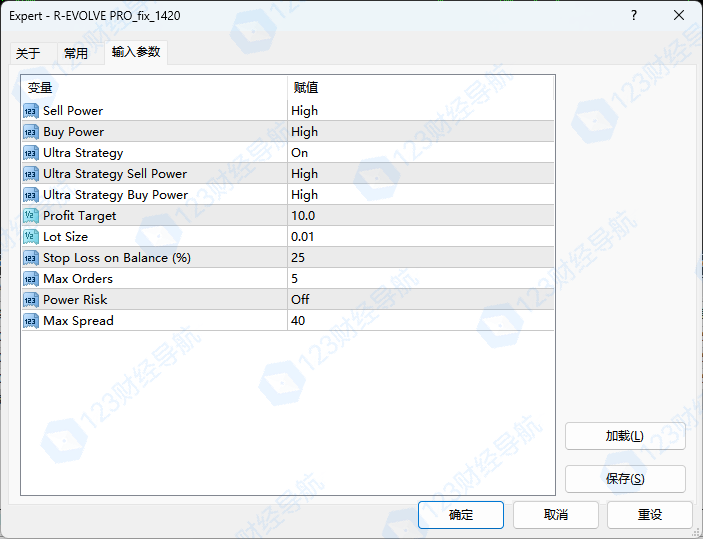Switch to the 常用 tab
This screenshot has height=539, width=703.
(80, 53)
